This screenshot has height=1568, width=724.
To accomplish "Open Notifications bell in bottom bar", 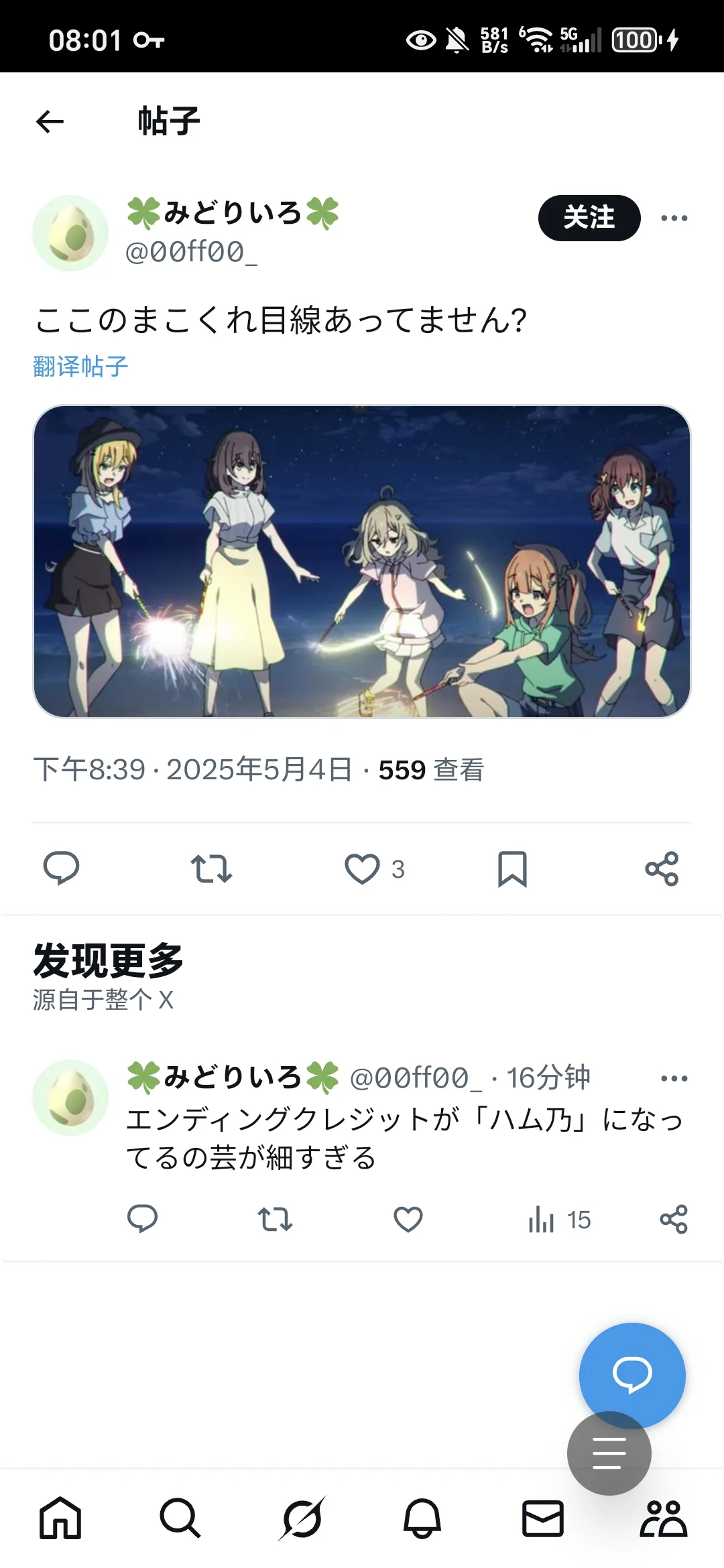I will [422, 1518].
